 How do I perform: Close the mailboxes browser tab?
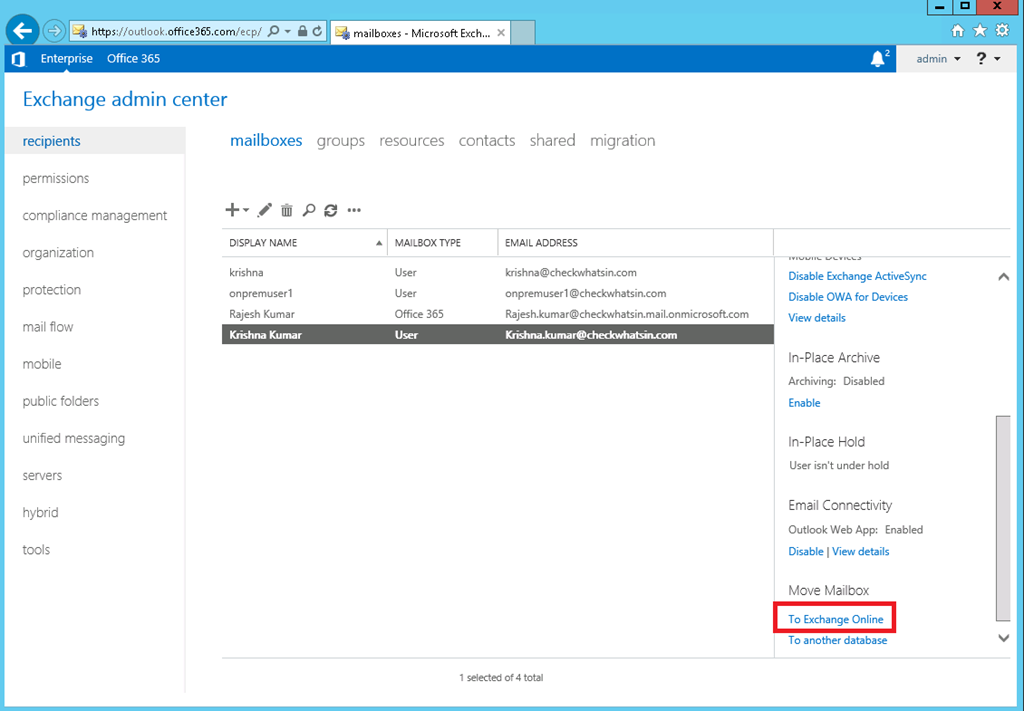(x=501, y=33)
